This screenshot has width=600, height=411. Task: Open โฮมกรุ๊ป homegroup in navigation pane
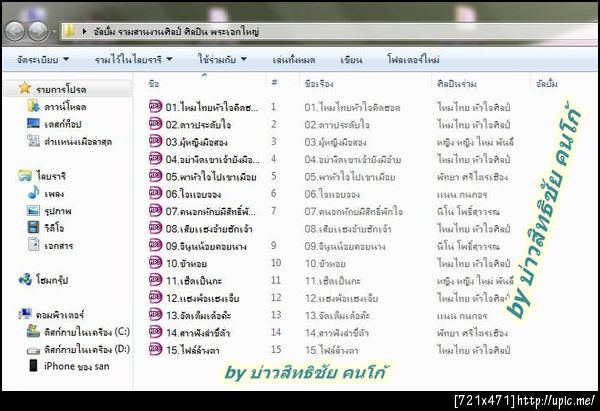52,280
